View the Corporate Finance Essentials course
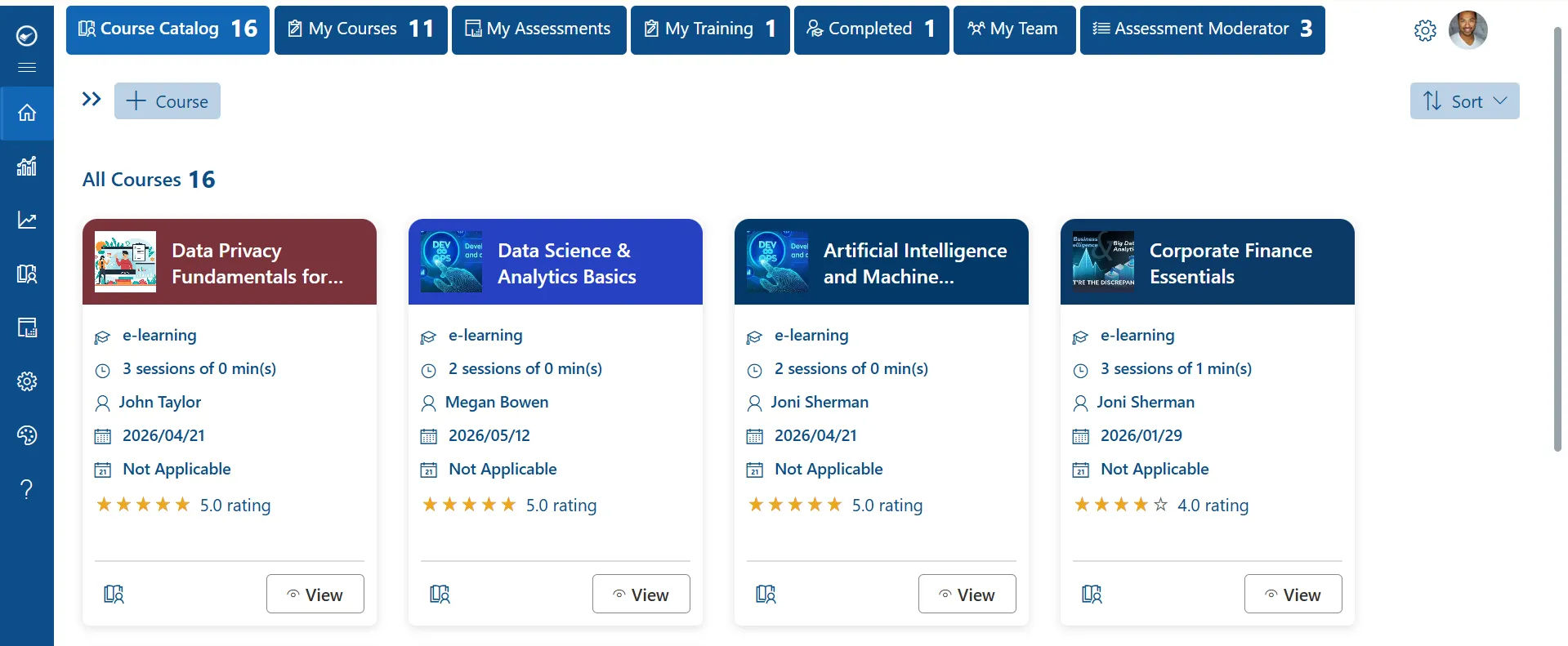1568x646 pixels. point(1293,595)
